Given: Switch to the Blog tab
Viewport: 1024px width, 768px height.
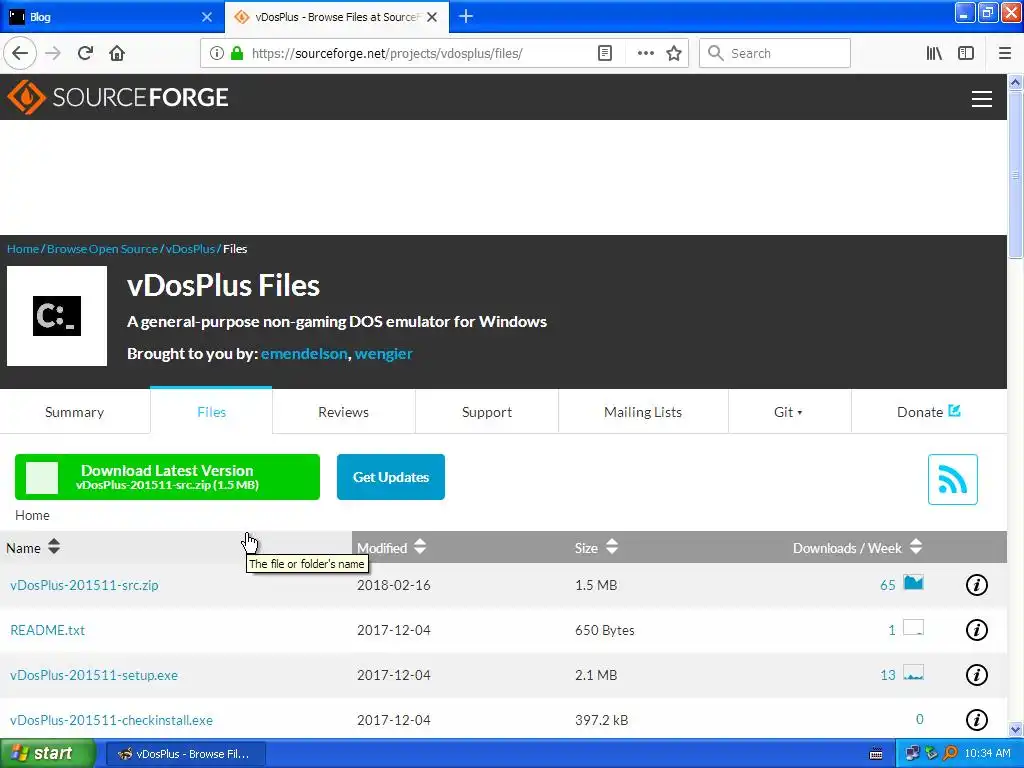Looking at the screenshot, I should 111,17.
